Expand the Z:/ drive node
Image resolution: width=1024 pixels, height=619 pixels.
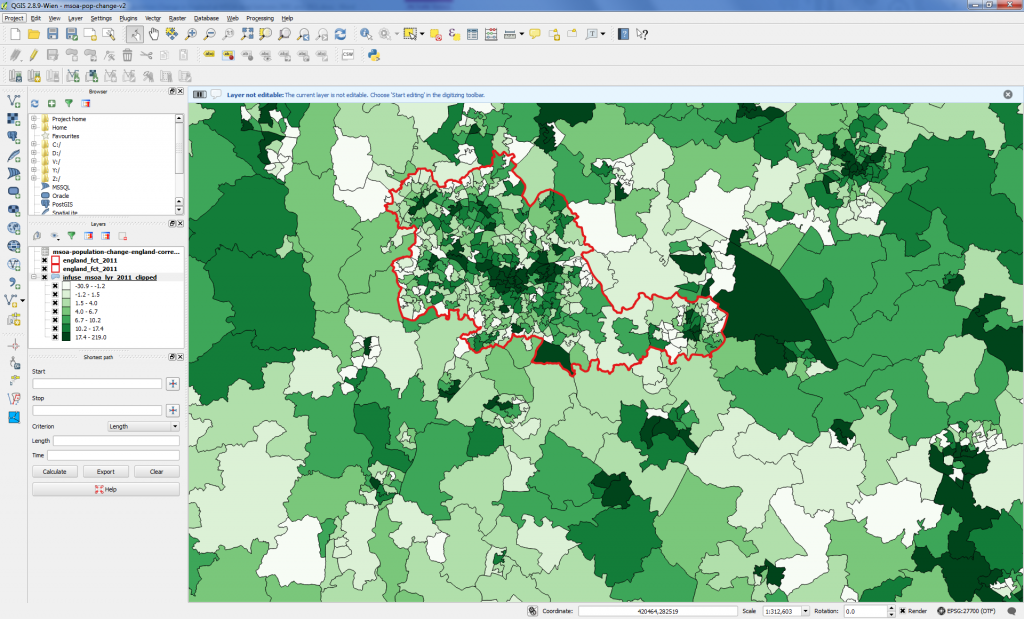34,178
